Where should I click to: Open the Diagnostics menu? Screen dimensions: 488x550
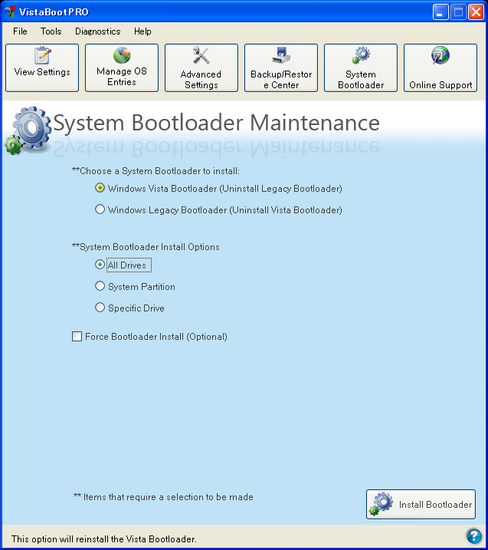(x=98, y=31)
